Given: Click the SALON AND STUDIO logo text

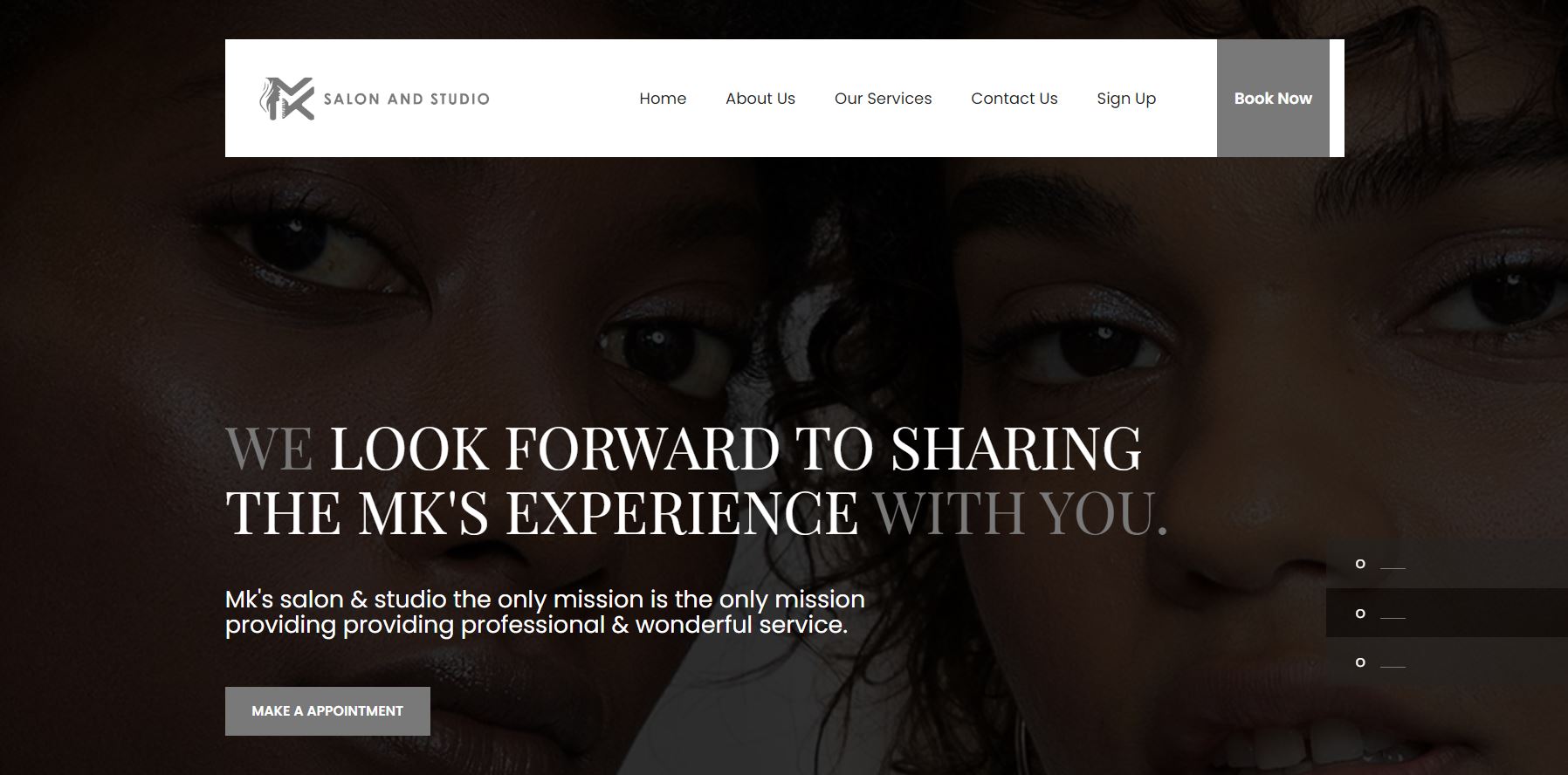Looking at the screenshot, I should point(407,99).
